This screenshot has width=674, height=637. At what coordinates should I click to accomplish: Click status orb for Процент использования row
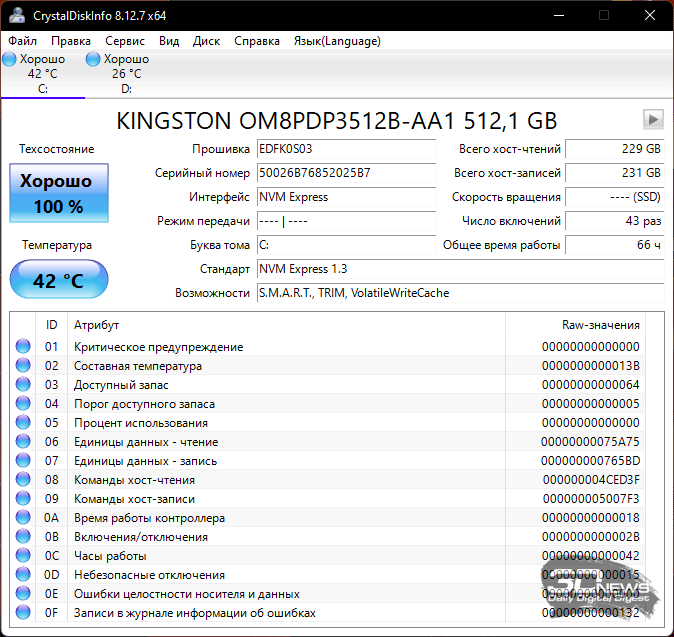point(23,422)
